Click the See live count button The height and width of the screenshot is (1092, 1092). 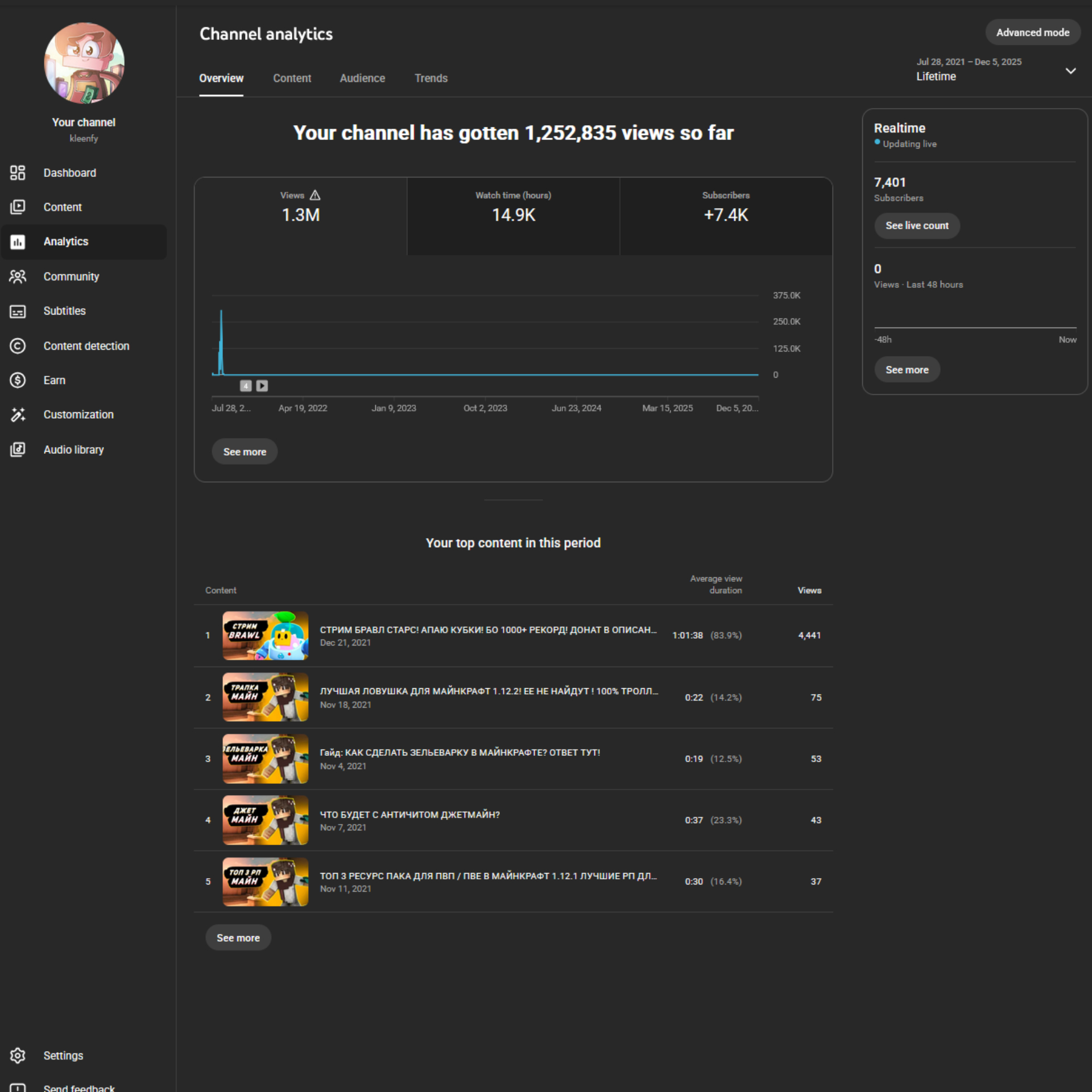point(916,226)
